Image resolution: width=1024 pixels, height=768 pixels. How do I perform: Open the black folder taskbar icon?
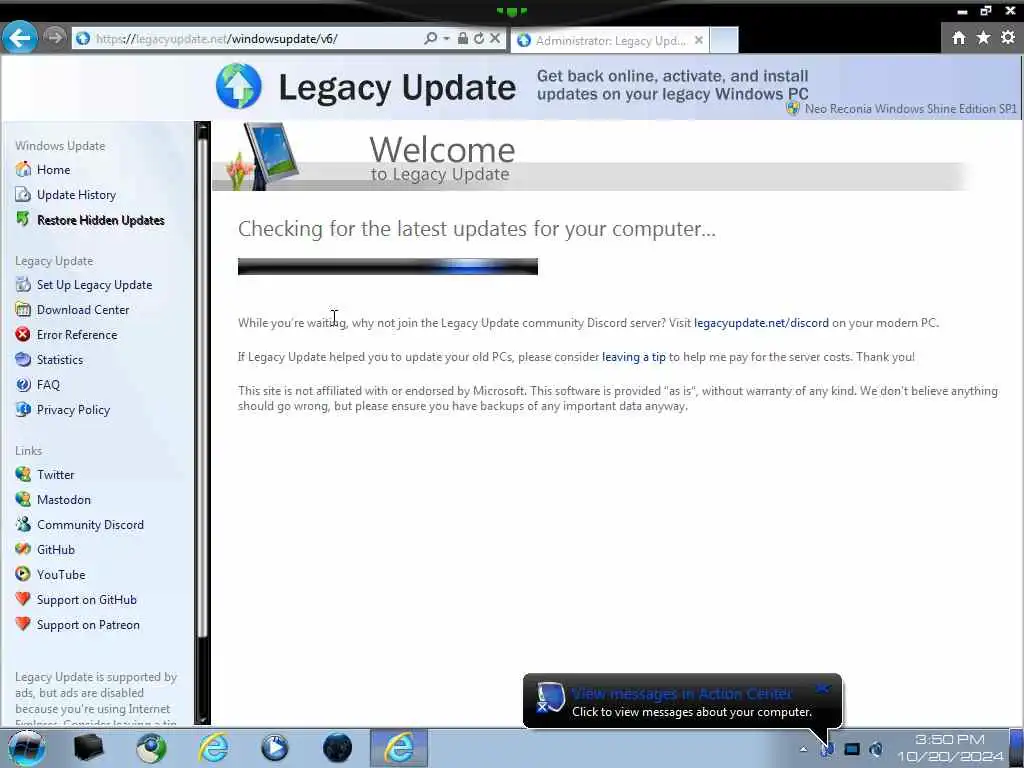click(88, 748)
